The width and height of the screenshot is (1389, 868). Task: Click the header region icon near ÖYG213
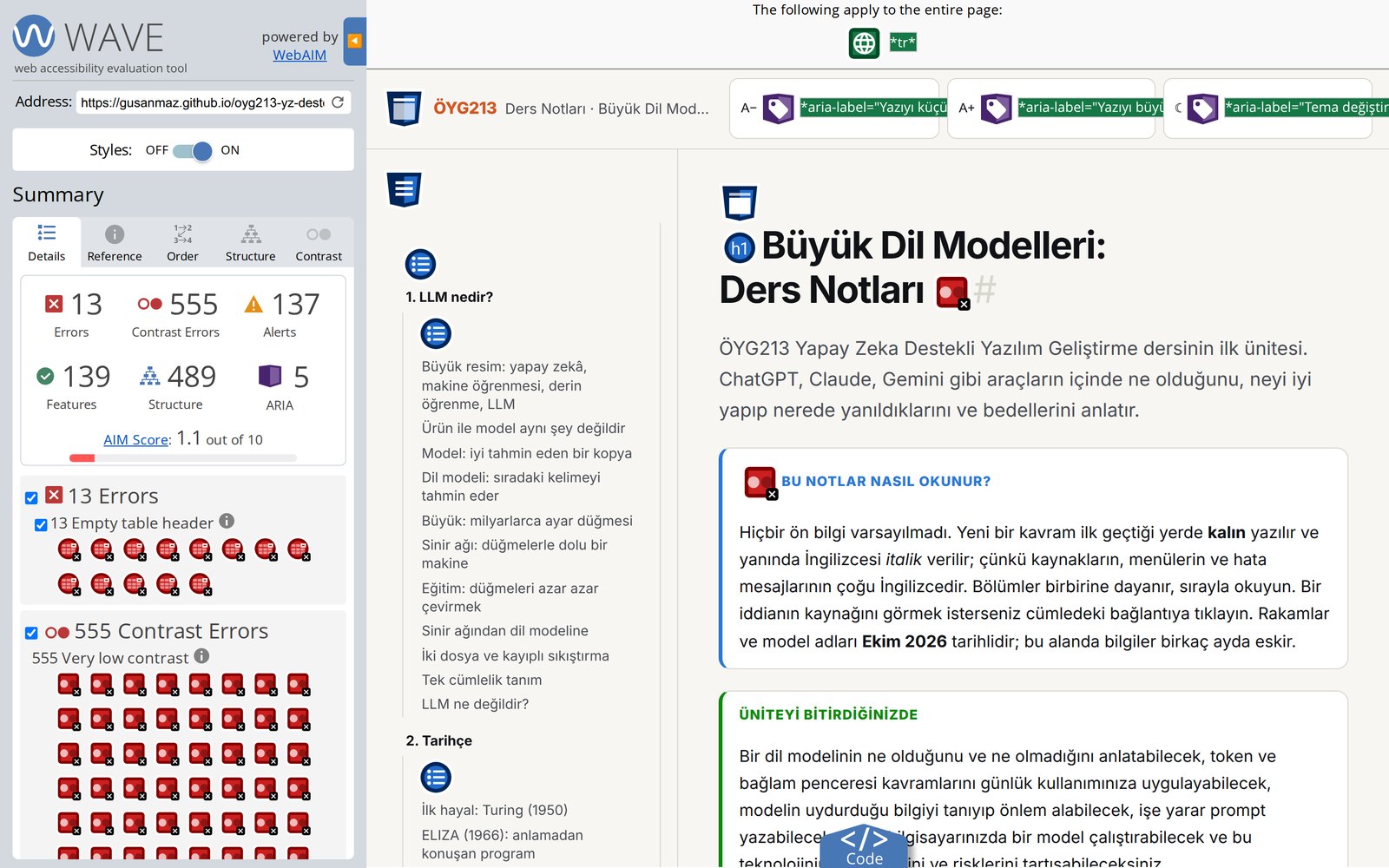click(x=404, y=108)
